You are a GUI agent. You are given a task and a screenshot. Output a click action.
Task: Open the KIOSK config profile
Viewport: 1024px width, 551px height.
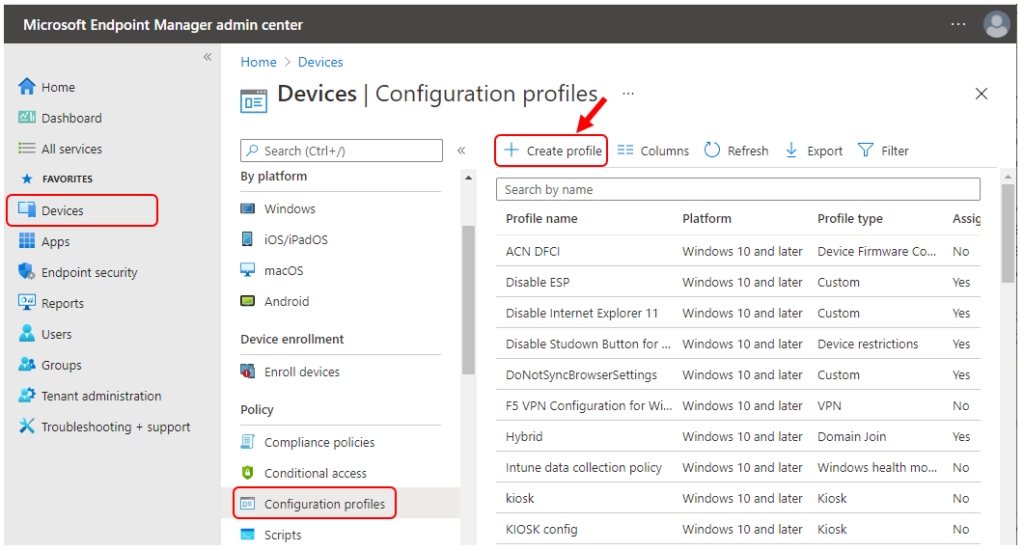pos(541,529)
